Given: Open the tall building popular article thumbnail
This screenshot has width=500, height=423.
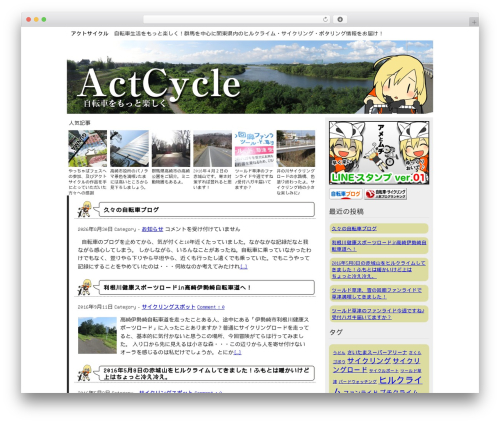Looking at the screenshot, I should pyautogui.click(x=129, y=148).
